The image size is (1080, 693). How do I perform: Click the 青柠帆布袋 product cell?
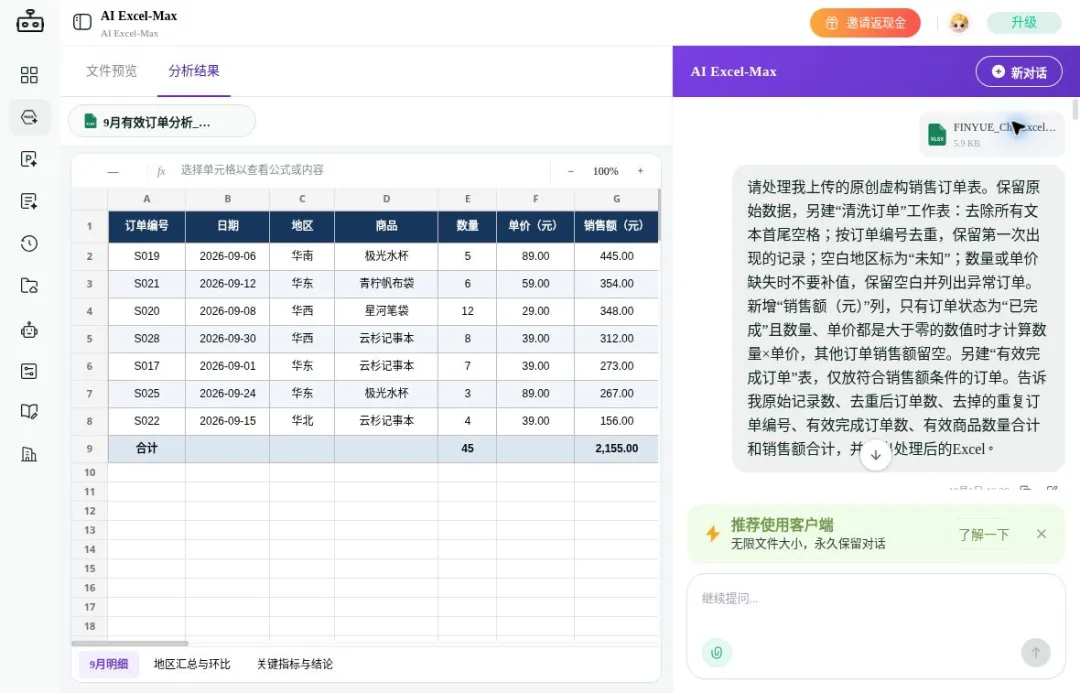[x=386, y=284]
